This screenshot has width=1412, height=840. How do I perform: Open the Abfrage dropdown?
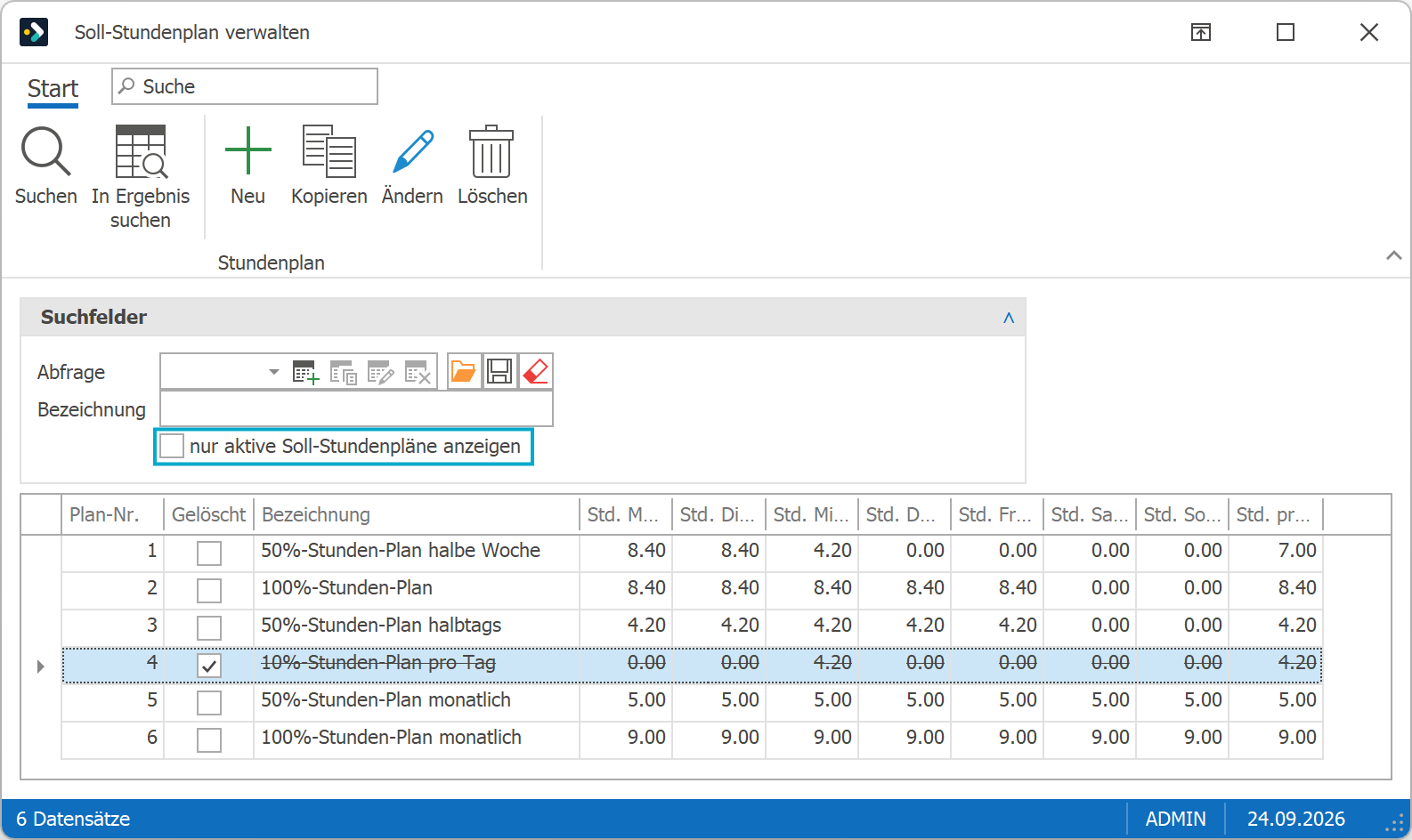coord(273,372)
